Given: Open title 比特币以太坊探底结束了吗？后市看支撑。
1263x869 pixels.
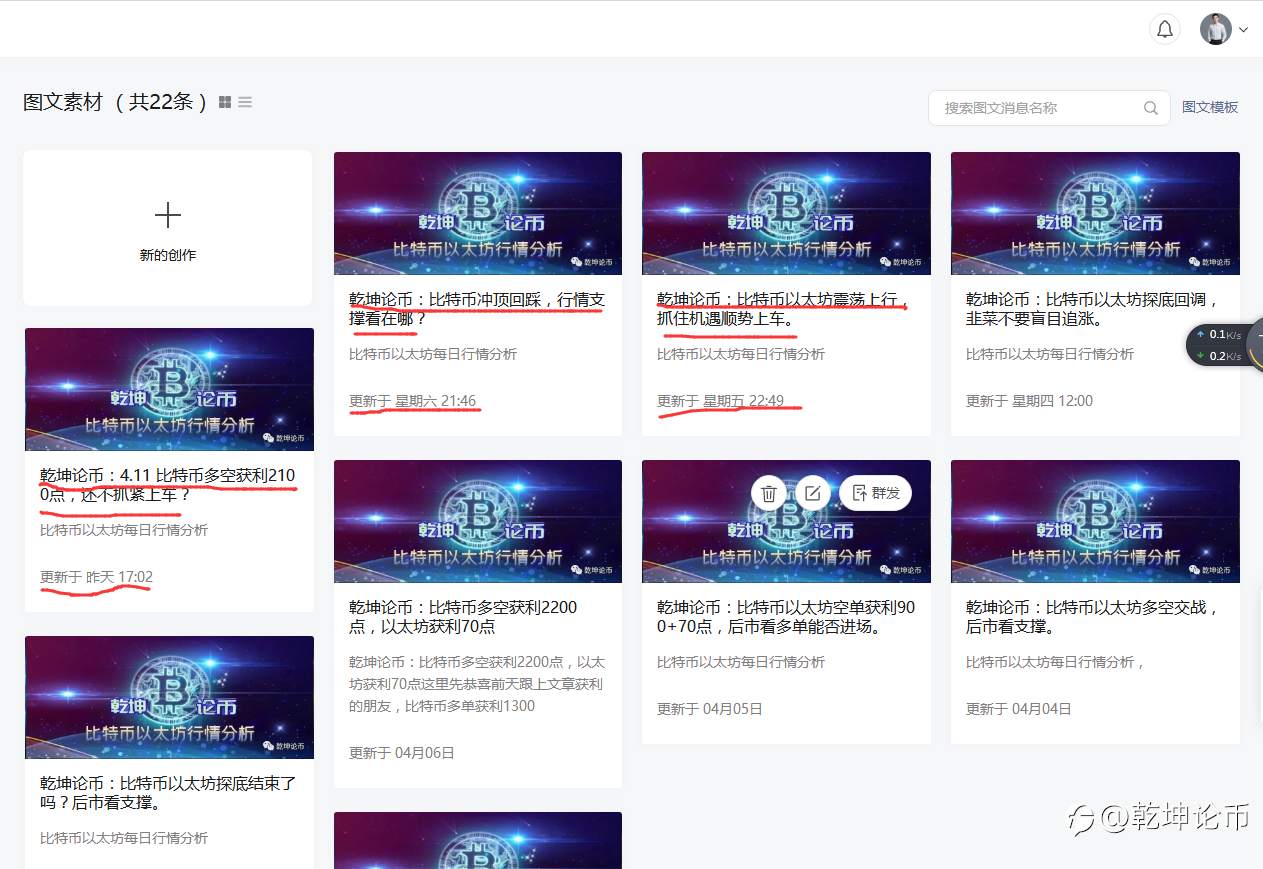Looking at the screenshot, I should pyautogui.click(x=168, y=793).
